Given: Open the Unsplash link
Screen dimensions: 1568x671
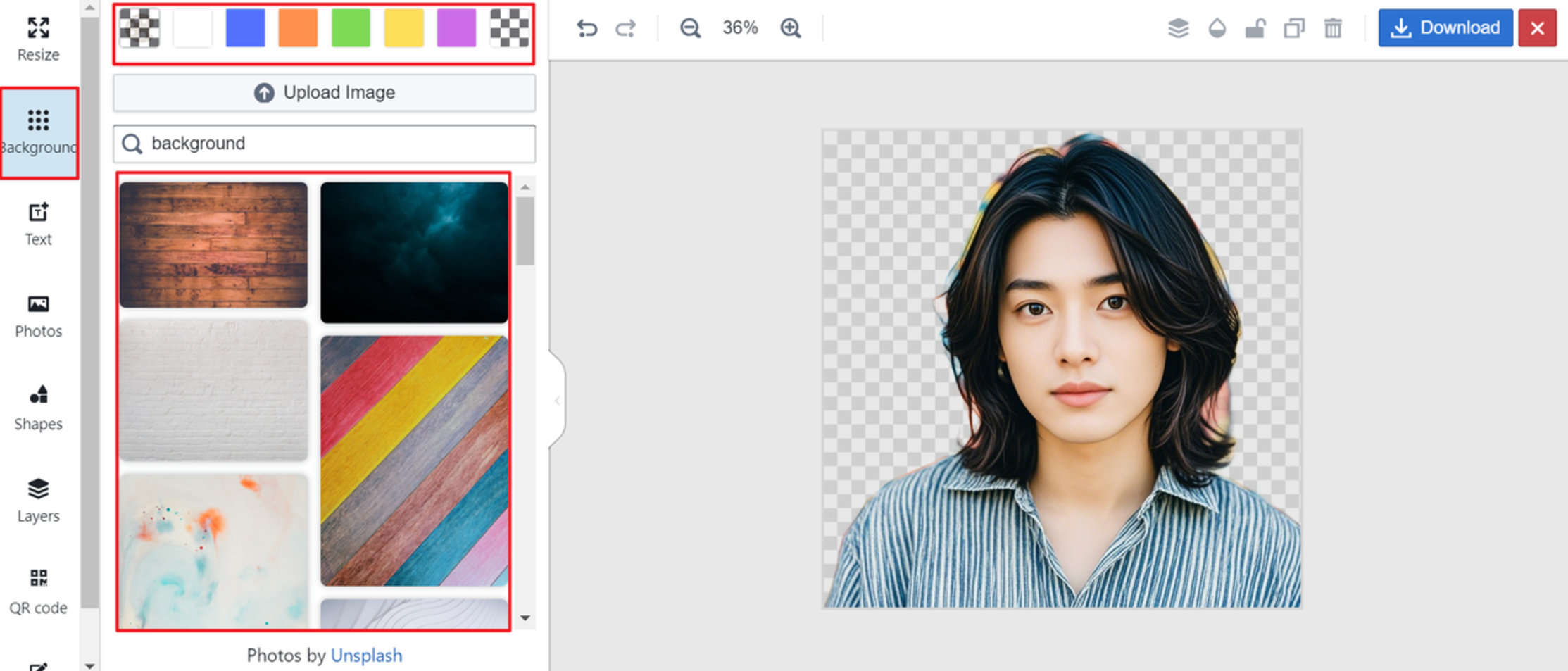Looking at the screenshot, I should click(x=366, y=655).
